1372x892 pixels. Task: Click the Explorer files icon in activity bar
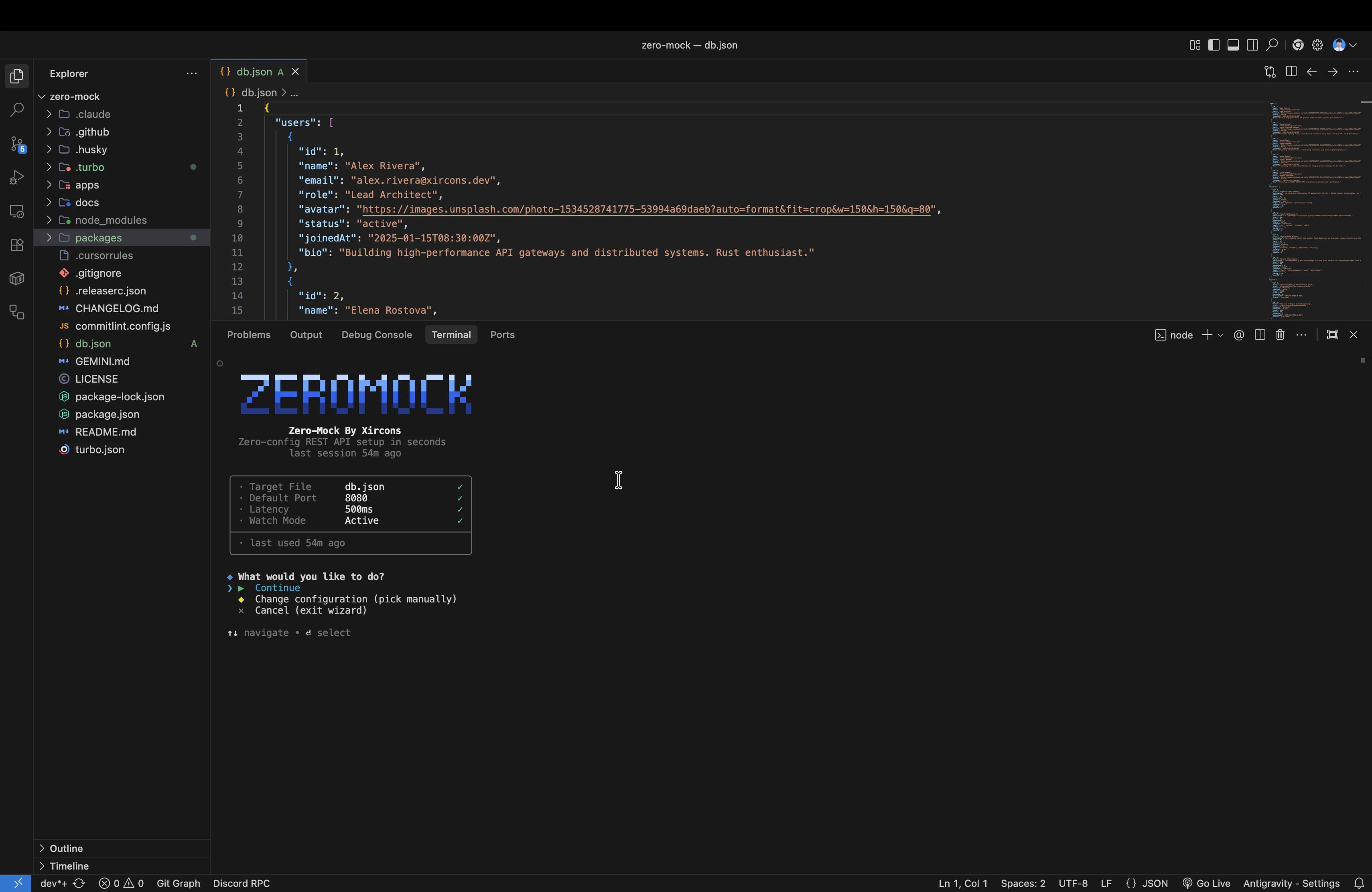pos(17,76)
